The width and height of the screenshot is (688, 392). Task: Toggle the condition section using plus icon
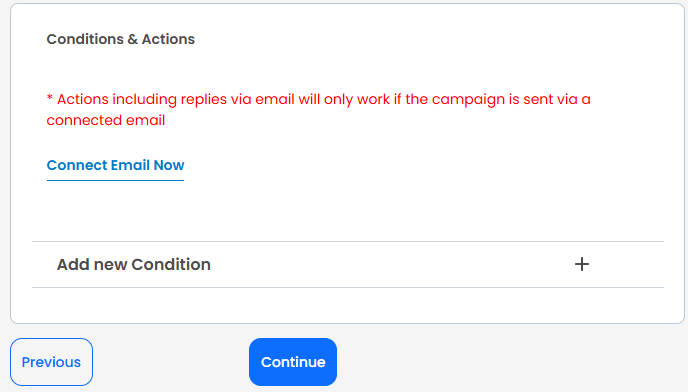582,264
